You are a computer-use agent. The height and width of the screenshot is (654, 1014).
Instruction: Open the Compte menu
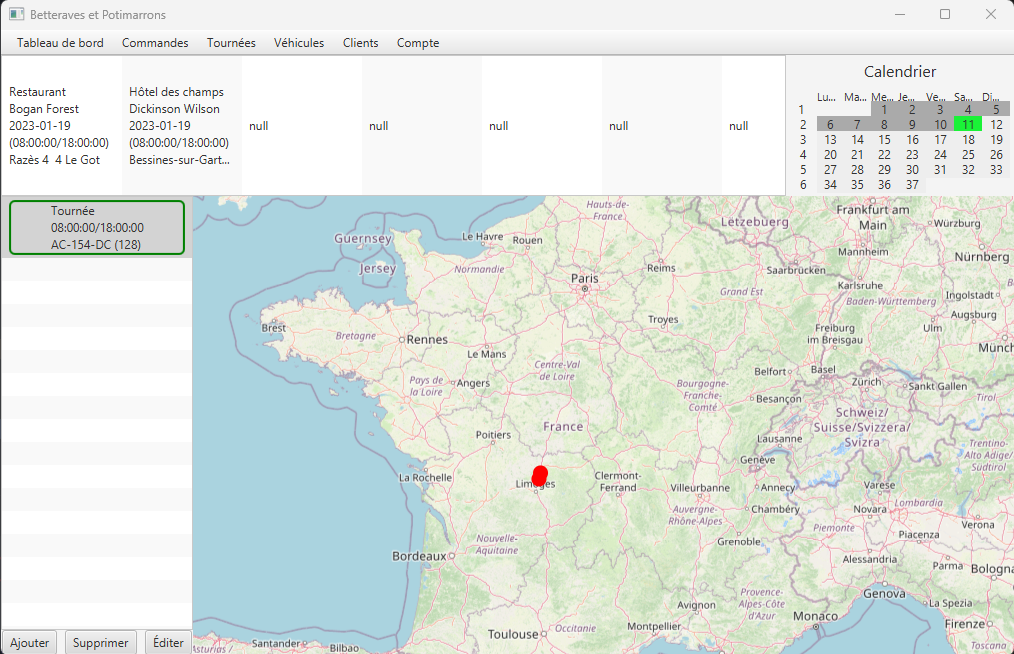(x=417, y=43)
